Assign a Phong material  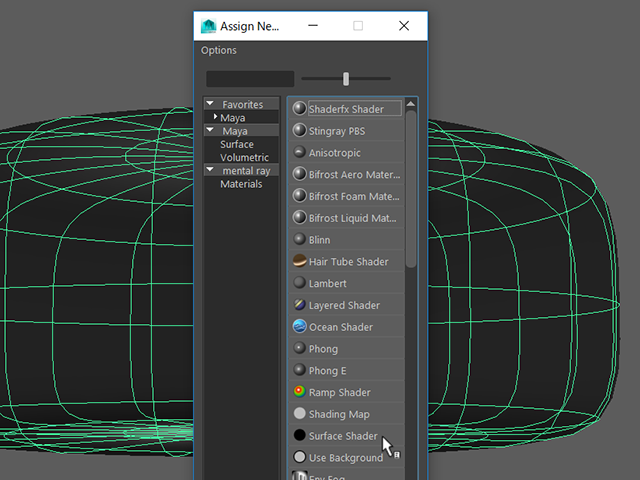coord(347,349)
